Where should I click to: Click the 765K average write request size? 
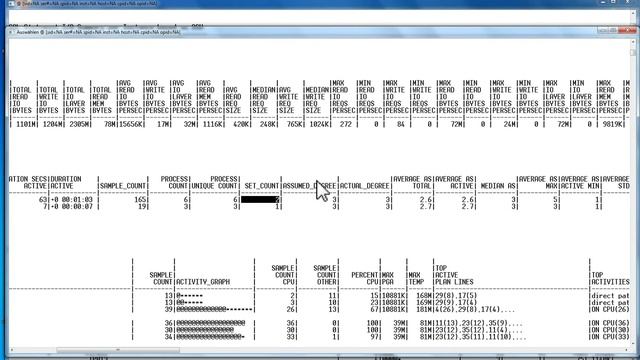pos(294,124)
